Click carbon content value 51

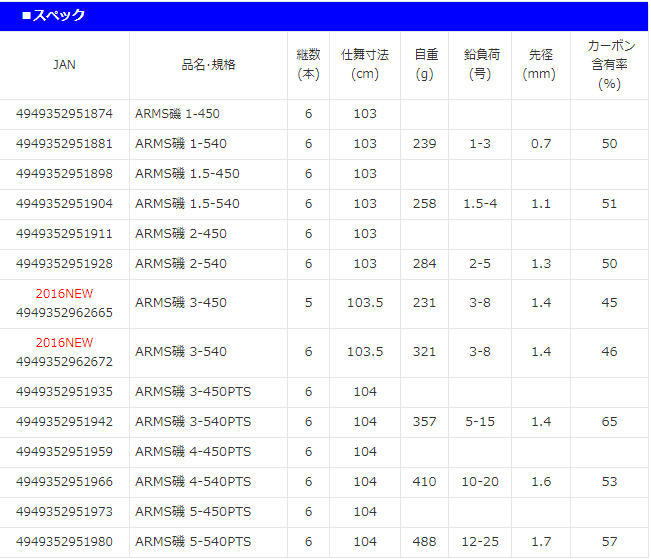click(x=609, y=204)
